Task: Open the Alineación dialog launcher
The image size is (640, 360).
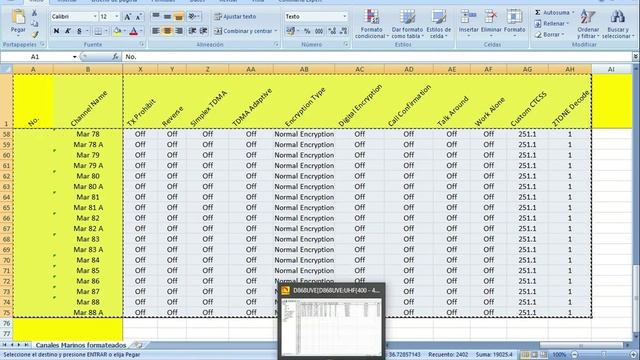Action: pyautogui.click(x=276, y=44)
